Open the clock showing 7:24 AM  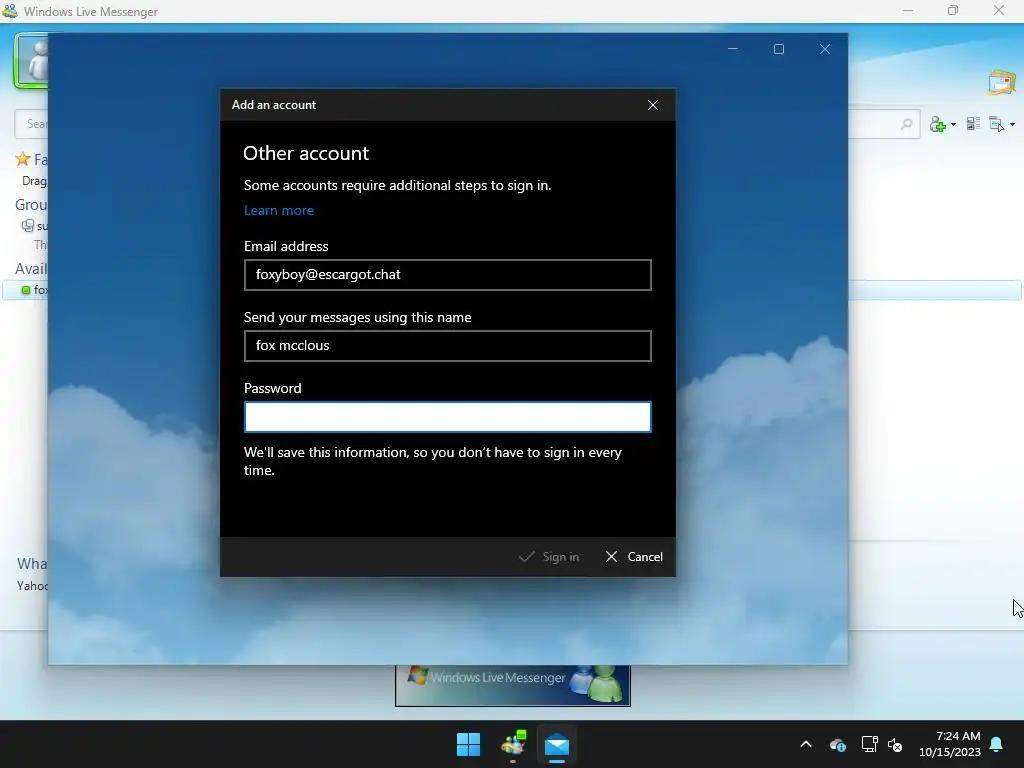pyautogui.click(x=950, y=744)
